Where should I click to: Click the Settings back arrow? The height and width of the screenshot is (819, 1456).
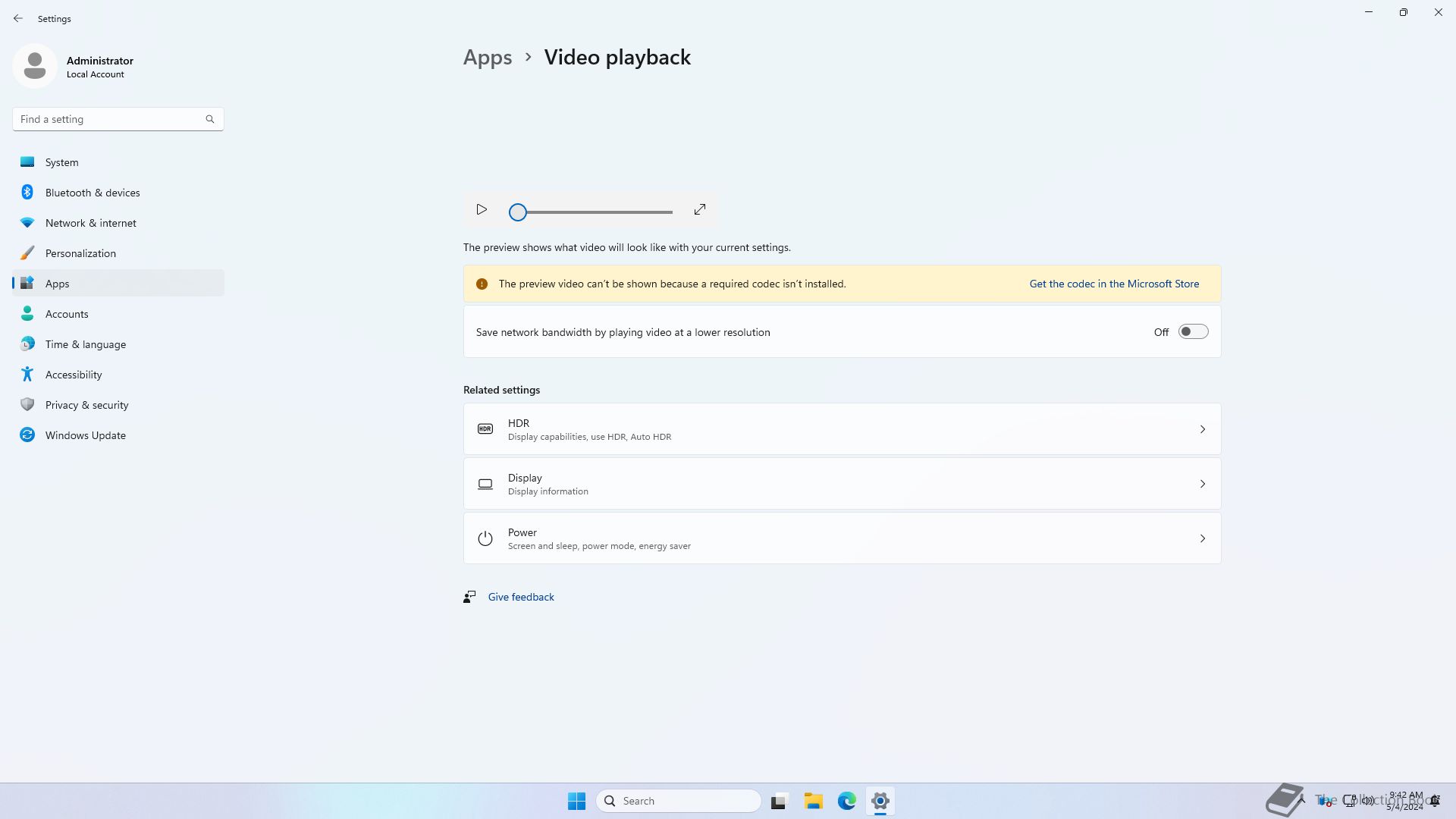(18, 18)
